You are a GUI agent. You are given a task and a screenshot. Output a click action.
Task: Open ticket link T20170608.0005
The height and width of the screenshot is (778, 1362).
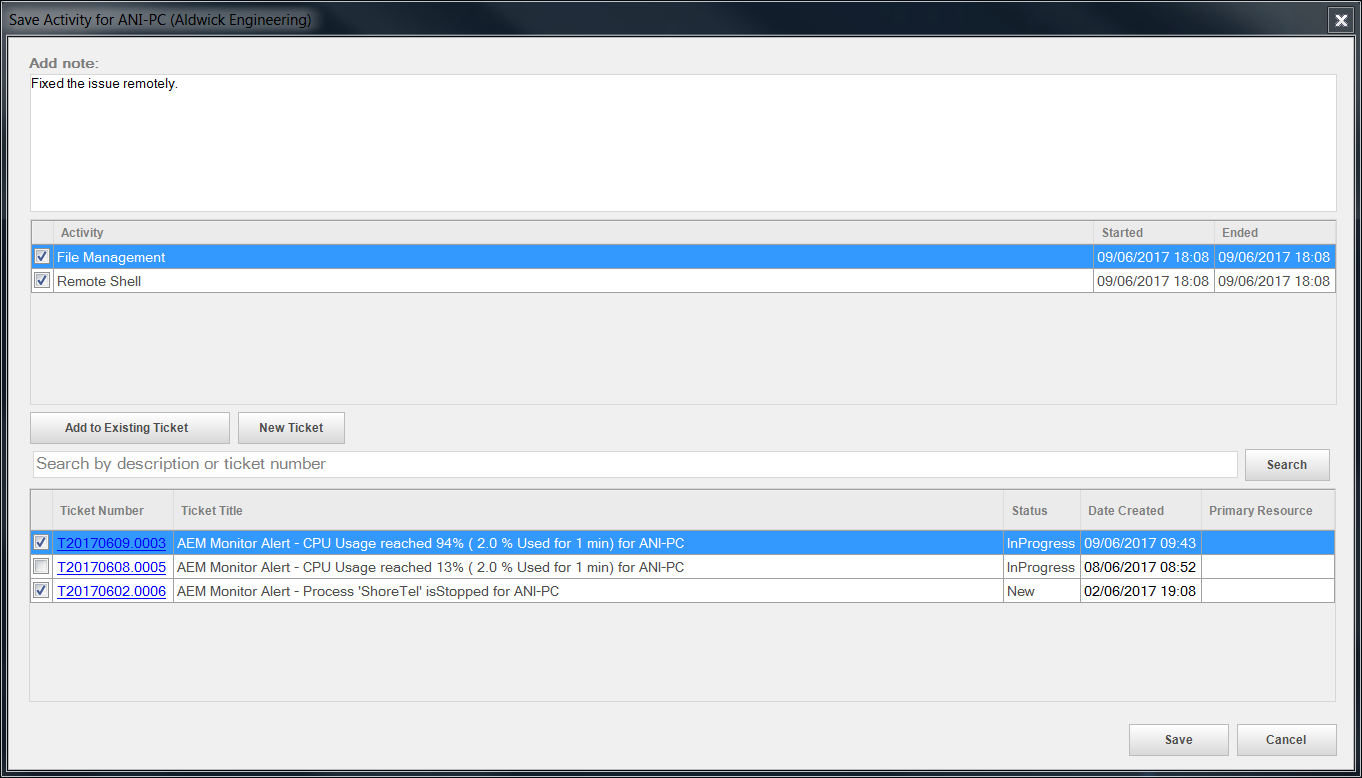coord(111,567)
